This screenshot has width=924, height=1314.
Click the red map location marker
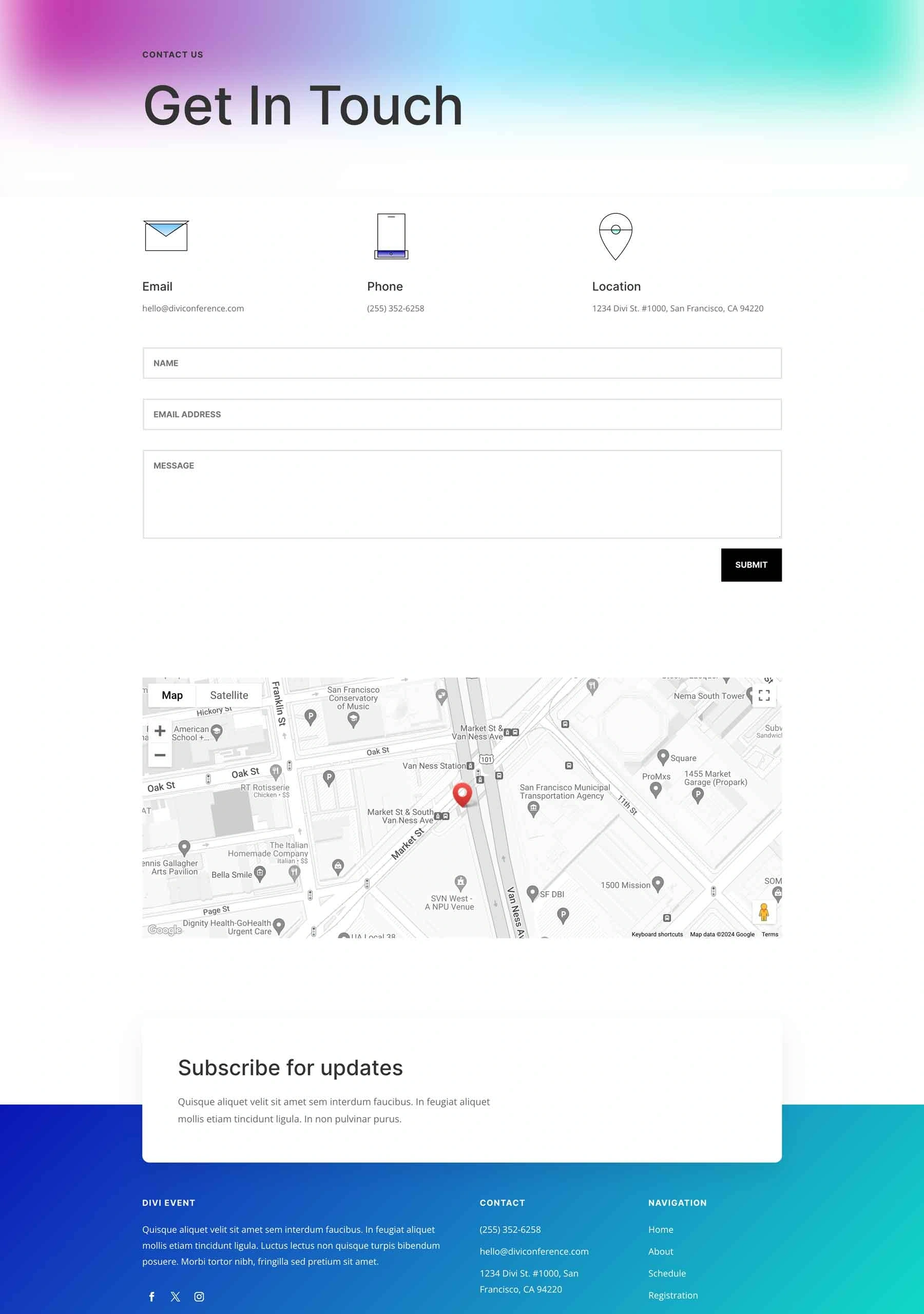point(462,794)
